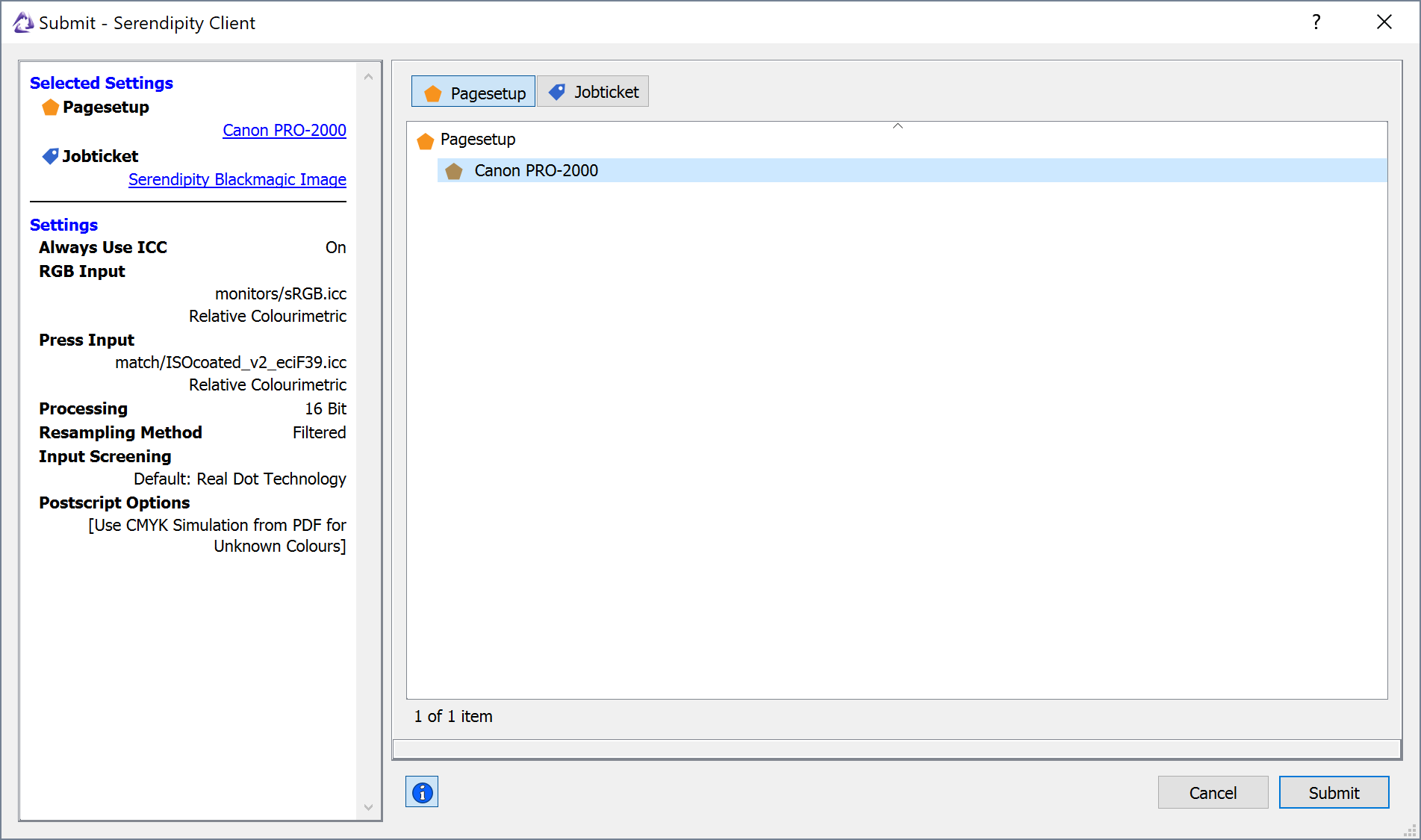This screenshot has width=1421, height=840.
Task: Click the pentagon icon beside the Pagesetup group header
Action: pos(426,140)
